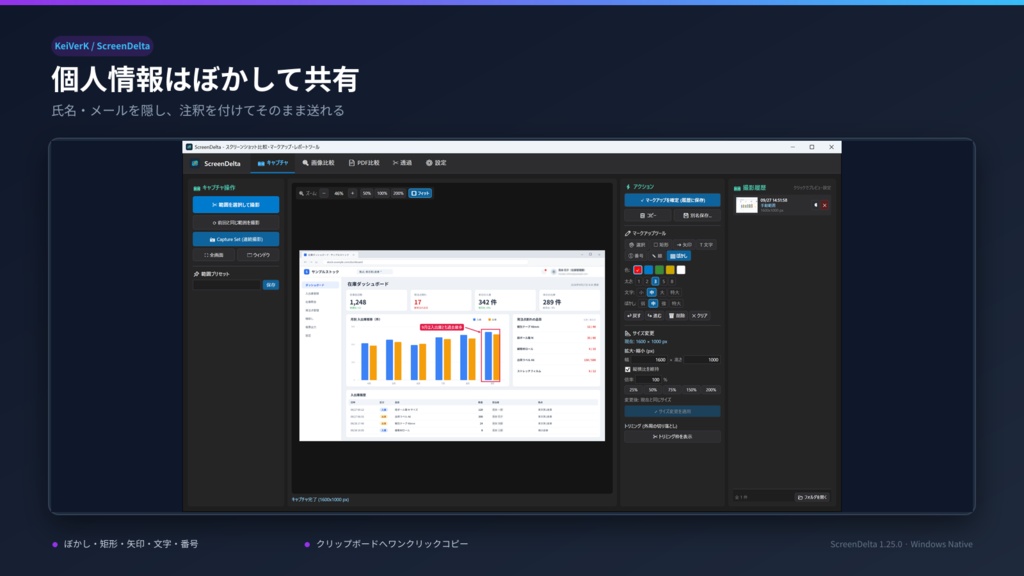The image size is (1024, 576).
Task: Undo markup with 戻す
Action: click(x=635, y=316)
